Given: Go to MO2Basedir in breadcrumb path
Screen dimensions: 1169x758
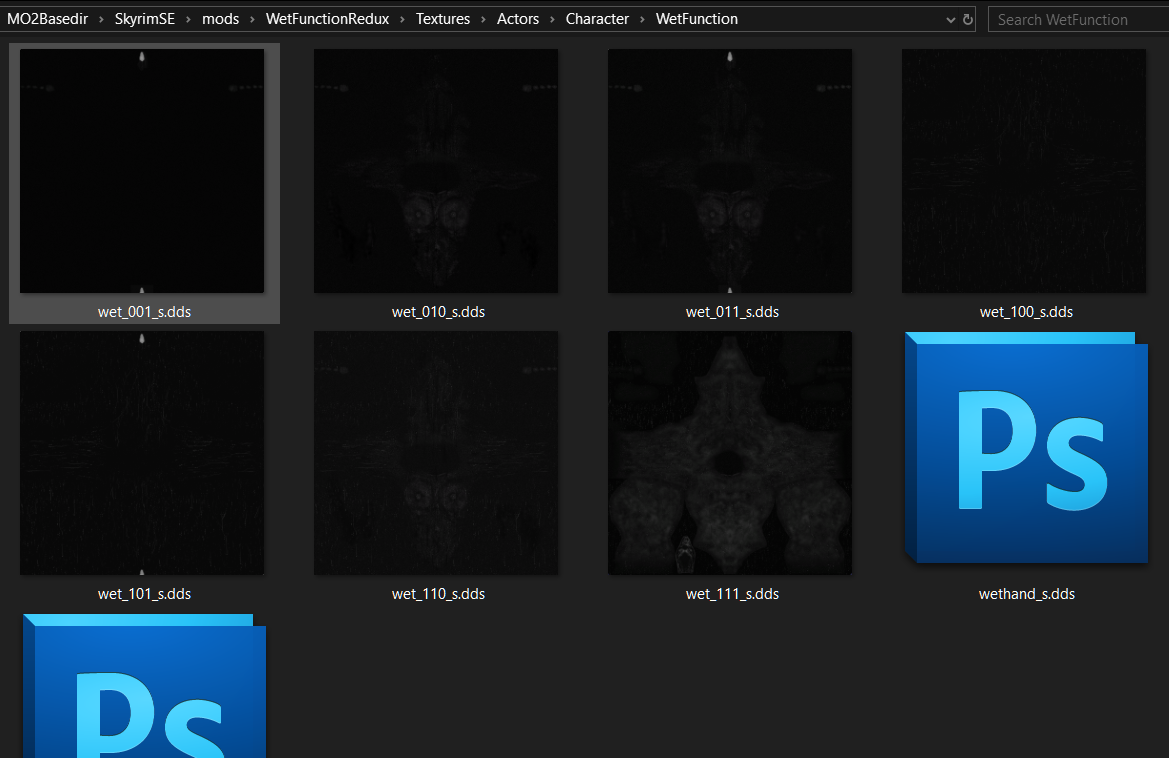Looking at the screenshot, I should coord(48,19).
